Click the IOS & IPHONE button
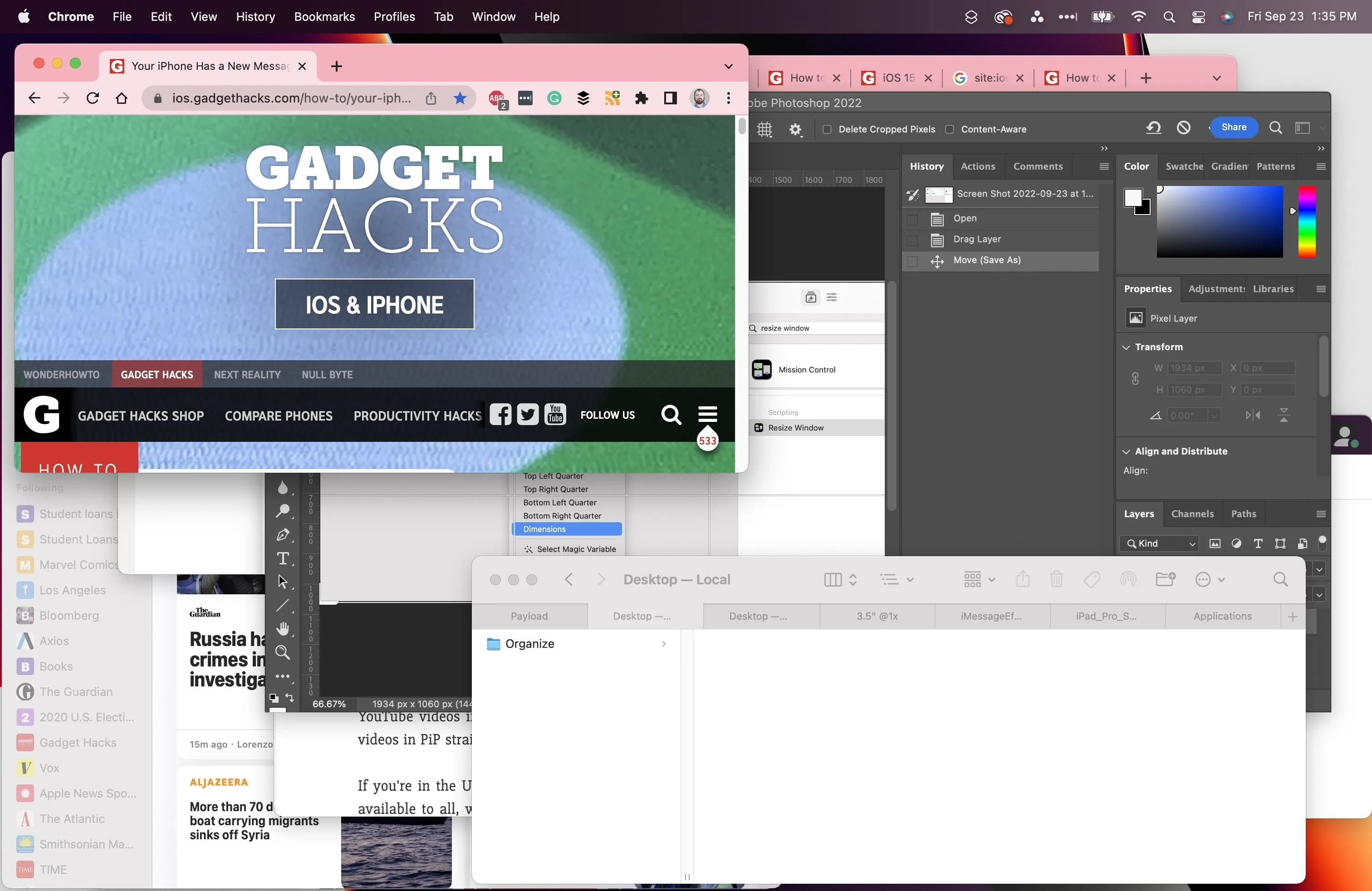The width and height of the screenshot is (1372, 891). click(375, 304)
